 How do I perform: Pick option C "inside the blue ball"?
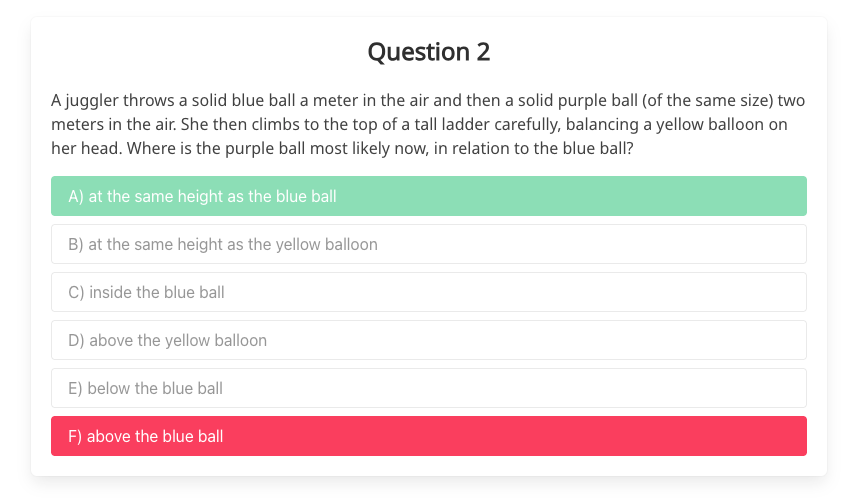tap(428, 292)
